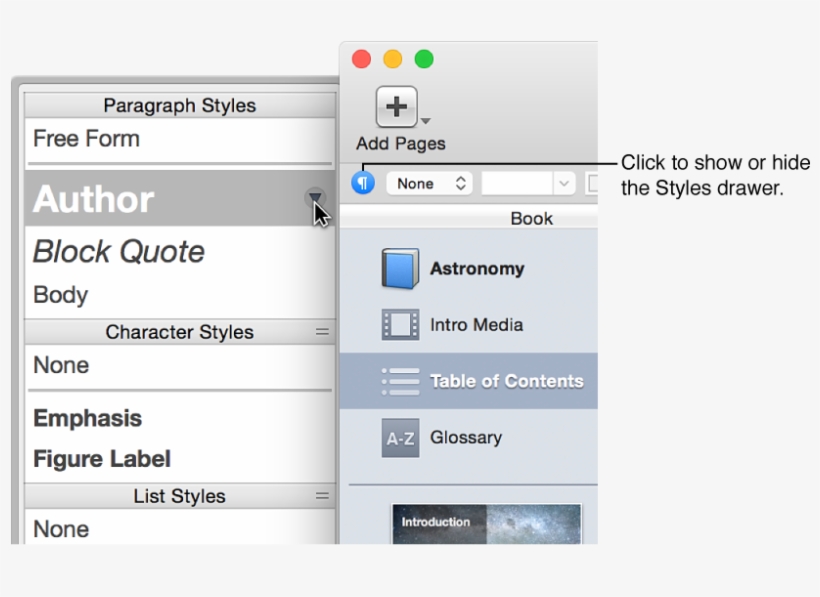Open the Author style options arrow

(x=314, y=198)
